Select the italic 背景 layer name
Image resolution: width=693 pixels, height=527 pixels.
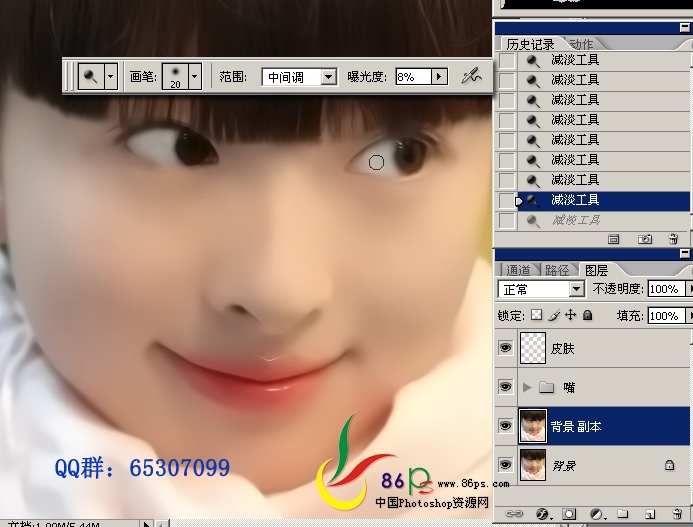point(564,466)
